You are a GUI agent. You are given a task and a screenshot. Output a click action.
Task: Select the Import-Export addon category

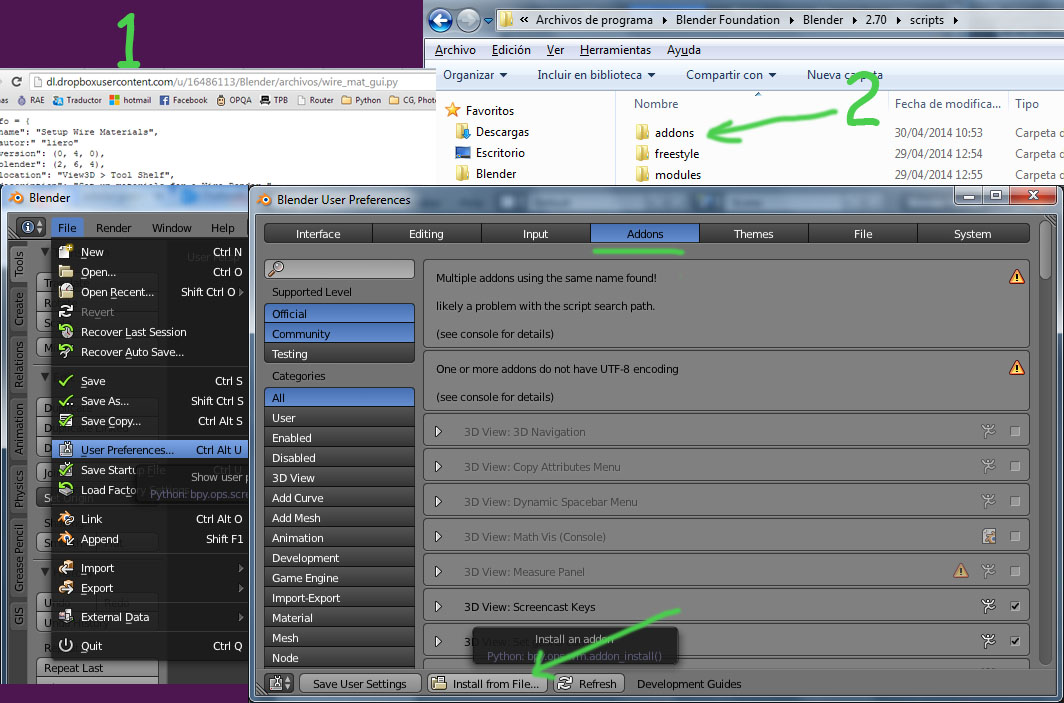[339, 598]
